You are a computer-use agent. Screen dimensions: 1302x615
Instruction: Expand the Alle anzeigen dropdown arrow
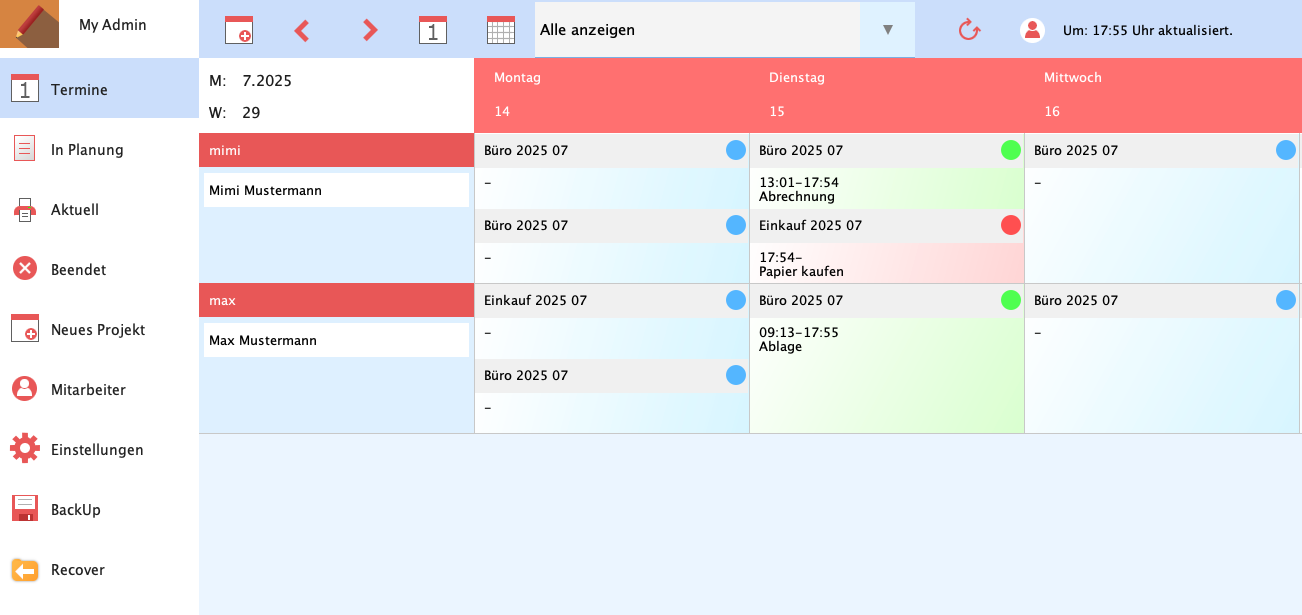887,30
